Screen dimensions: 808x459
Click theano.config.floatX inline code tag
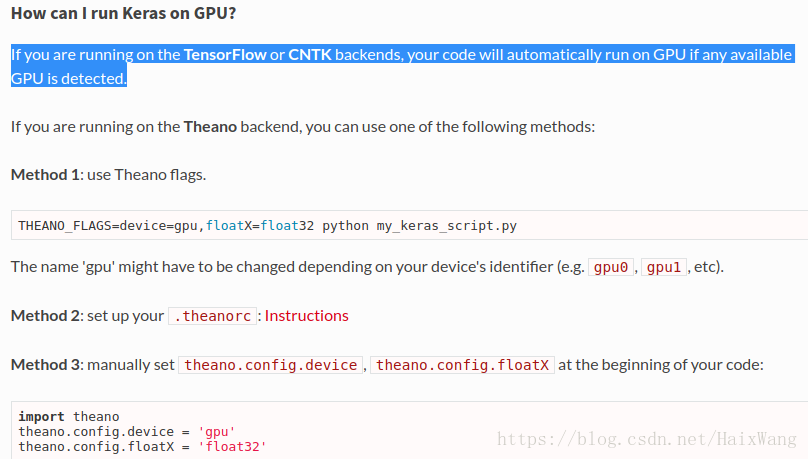(x=462, y=365)
